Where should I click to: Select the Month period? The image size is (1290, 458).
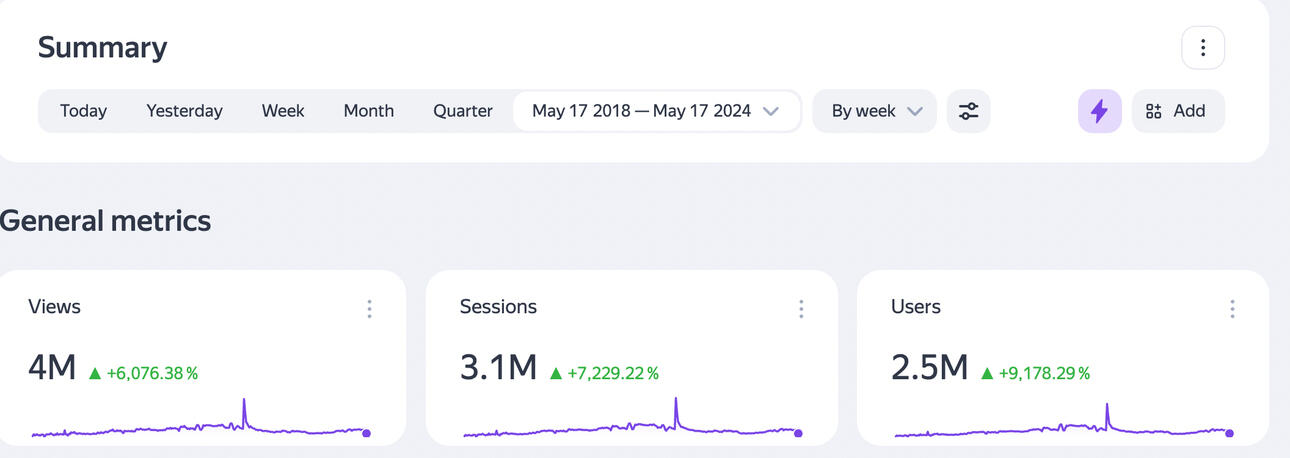coord(368,111)
